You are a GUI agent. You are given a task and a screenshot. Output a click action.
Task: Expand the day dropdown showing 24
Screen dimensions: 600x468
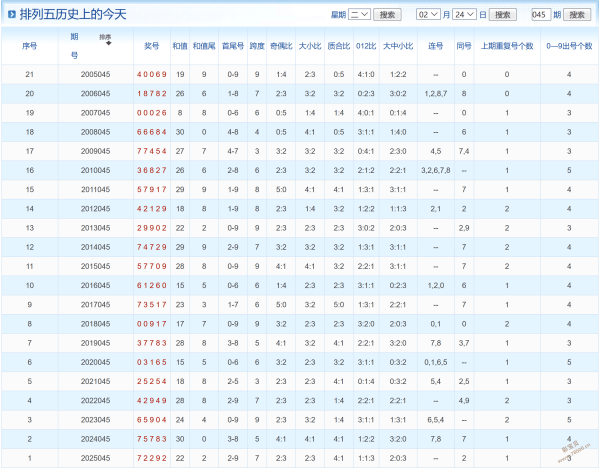(464, 15)
